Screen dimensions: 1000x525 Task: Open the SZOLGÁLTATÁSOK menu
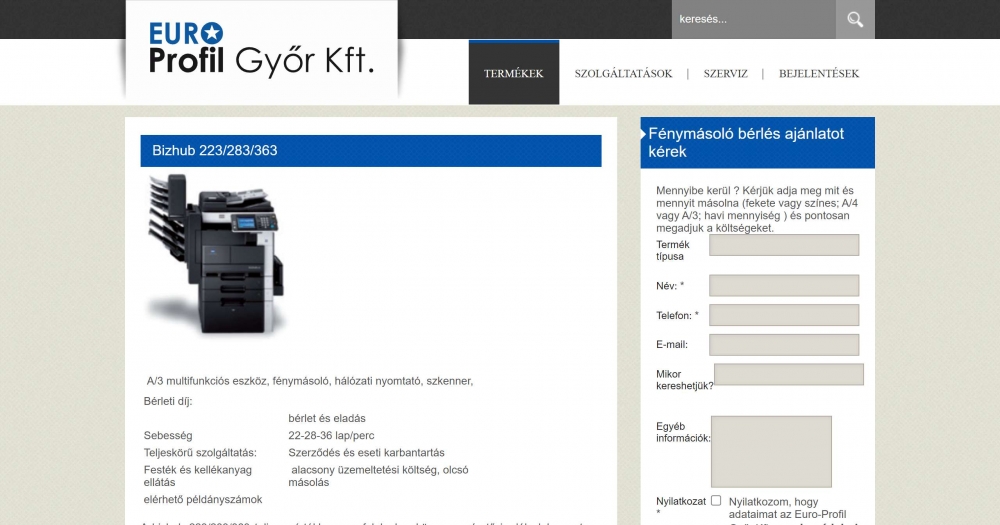[623, 73]
